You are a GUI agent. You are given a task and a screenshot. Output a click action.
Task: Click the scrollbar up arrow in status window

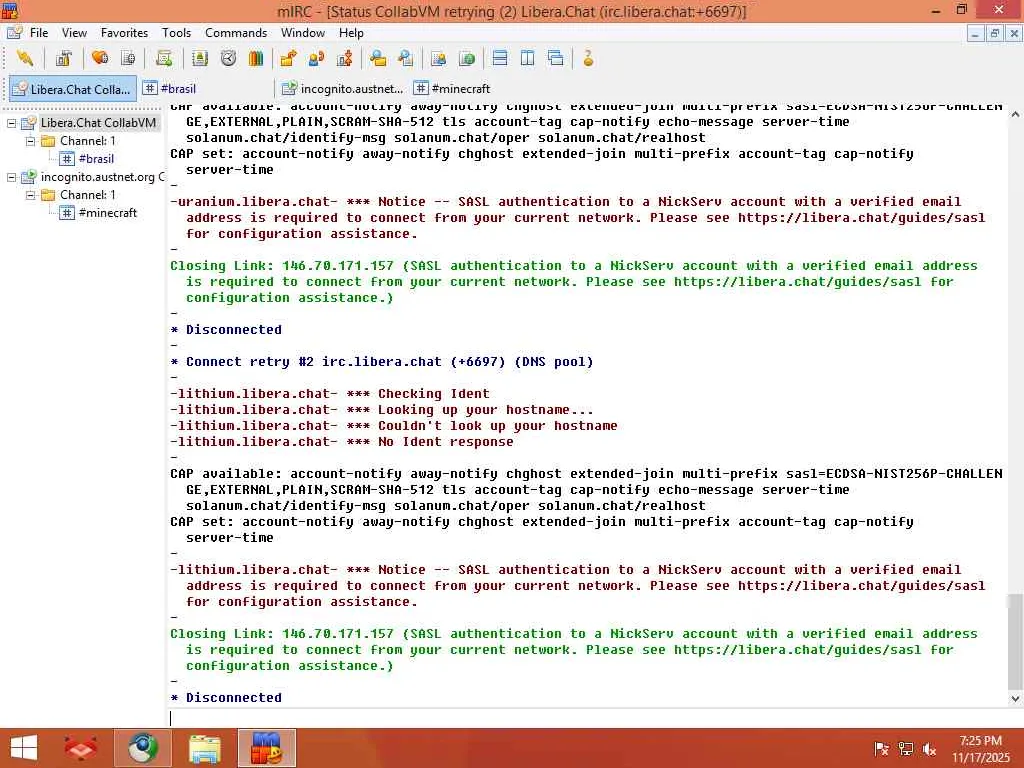click(x=1015, y=114)
